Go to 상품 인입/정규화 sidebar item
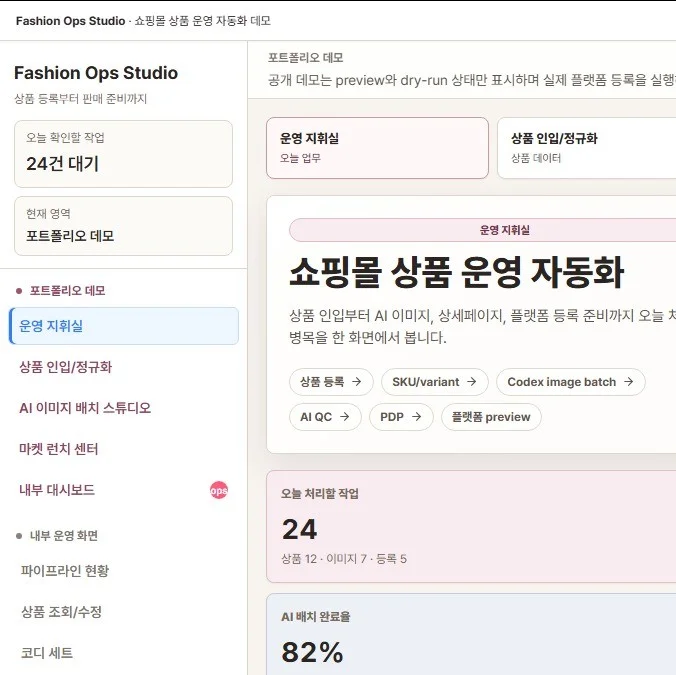This screenshot has width=676, height=675. (124, 367)
